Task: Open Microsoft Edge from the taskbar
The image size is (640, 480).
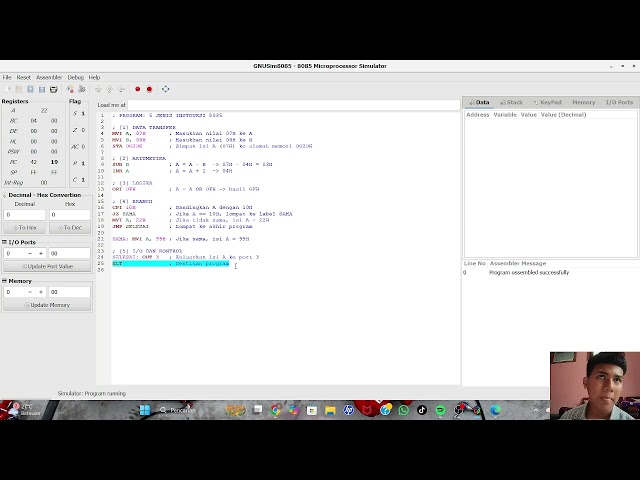Action: [x=495, y=410]
